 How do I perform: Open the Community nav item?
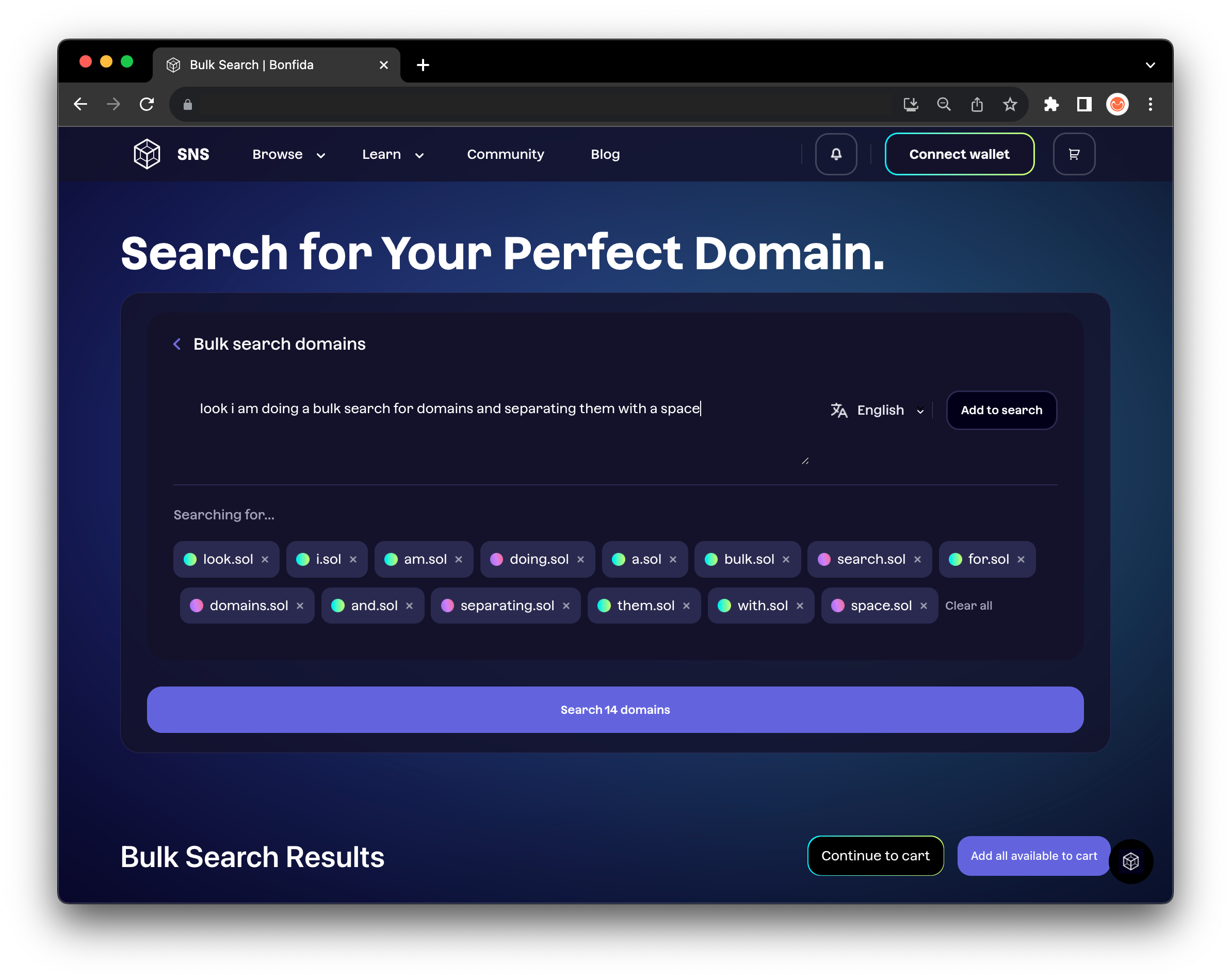click(x=505, y=155)
